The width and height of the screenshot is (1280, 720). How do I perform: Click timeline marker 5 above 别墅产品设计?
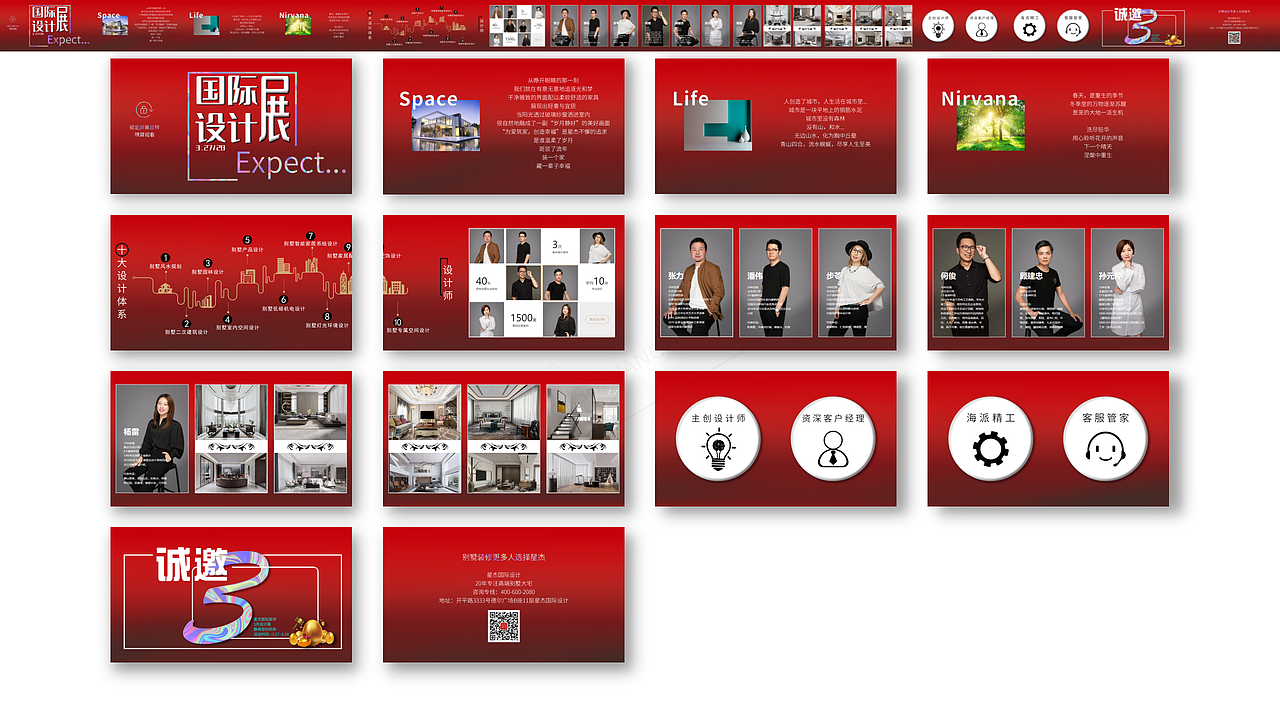pos(247,240)
